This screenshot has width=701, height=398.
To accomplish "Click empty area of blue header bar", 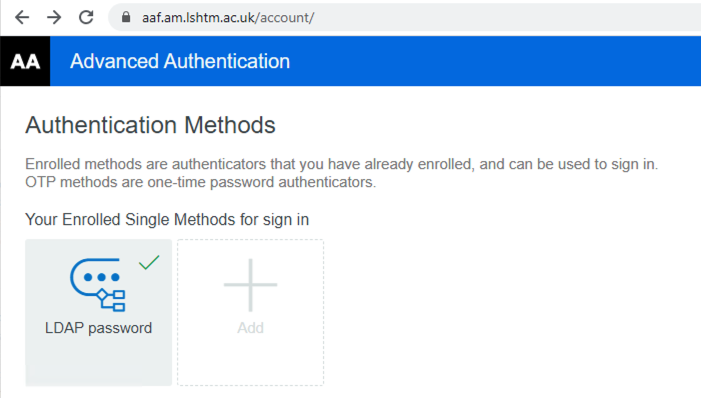I will click(492, 61).
